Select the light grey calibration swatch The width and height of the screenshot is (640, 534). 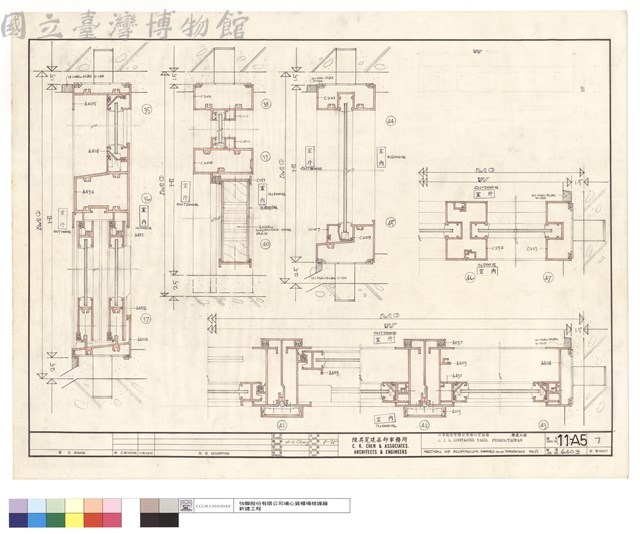coord(169,505)
